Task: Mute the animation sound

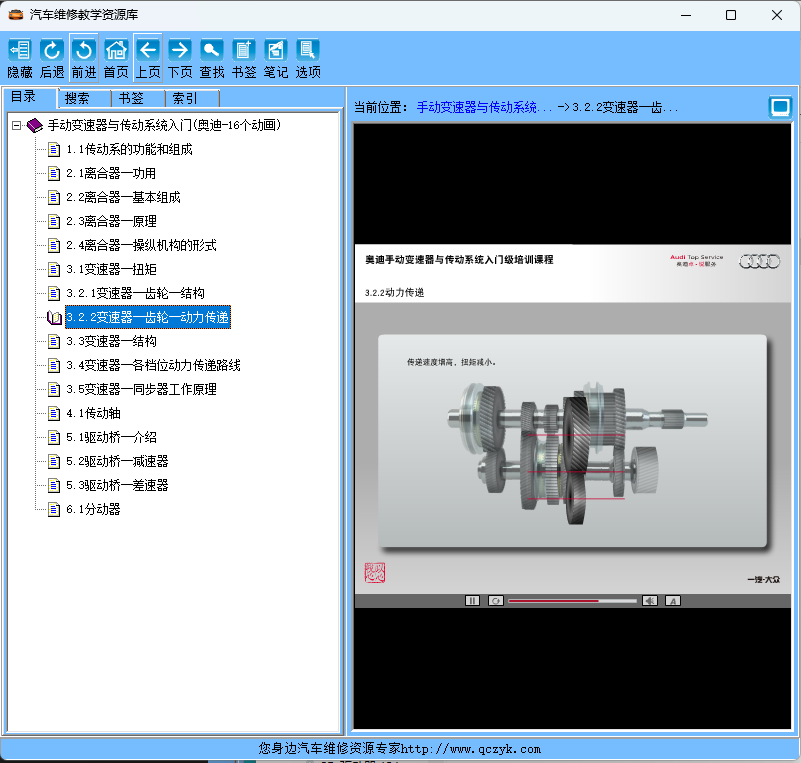Action: coord(650,601)
